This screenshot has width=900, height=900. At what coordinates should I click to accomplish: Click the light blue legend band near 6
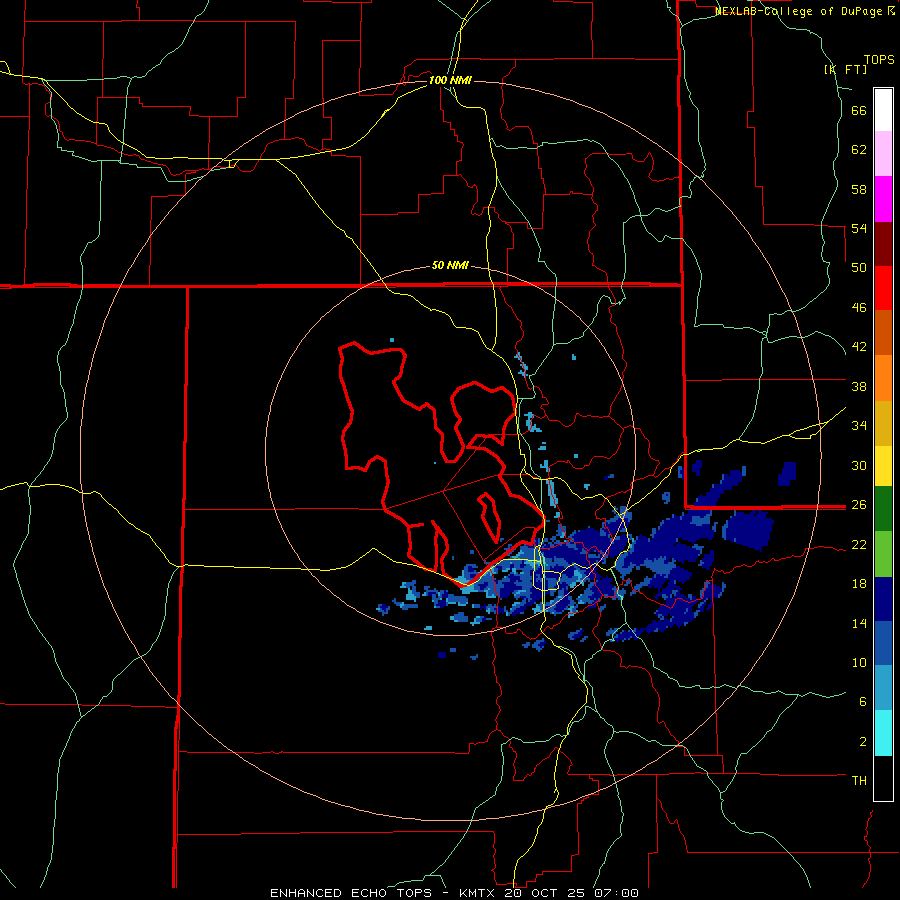pos(883,688)
